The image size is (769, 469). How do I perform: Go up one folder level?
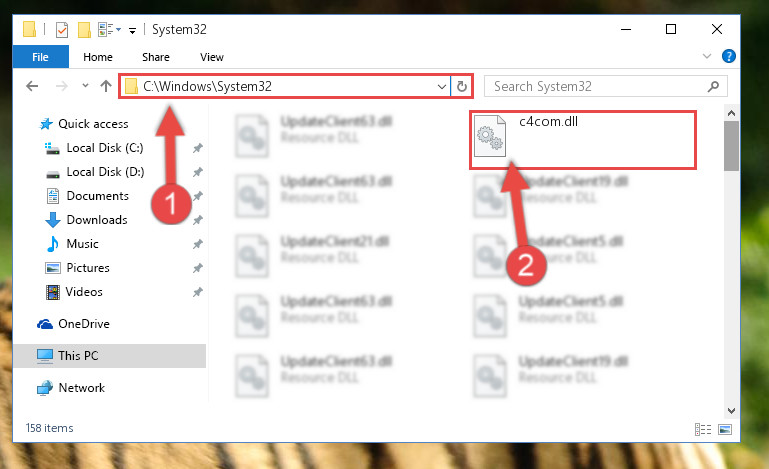[x=106, y=86]
